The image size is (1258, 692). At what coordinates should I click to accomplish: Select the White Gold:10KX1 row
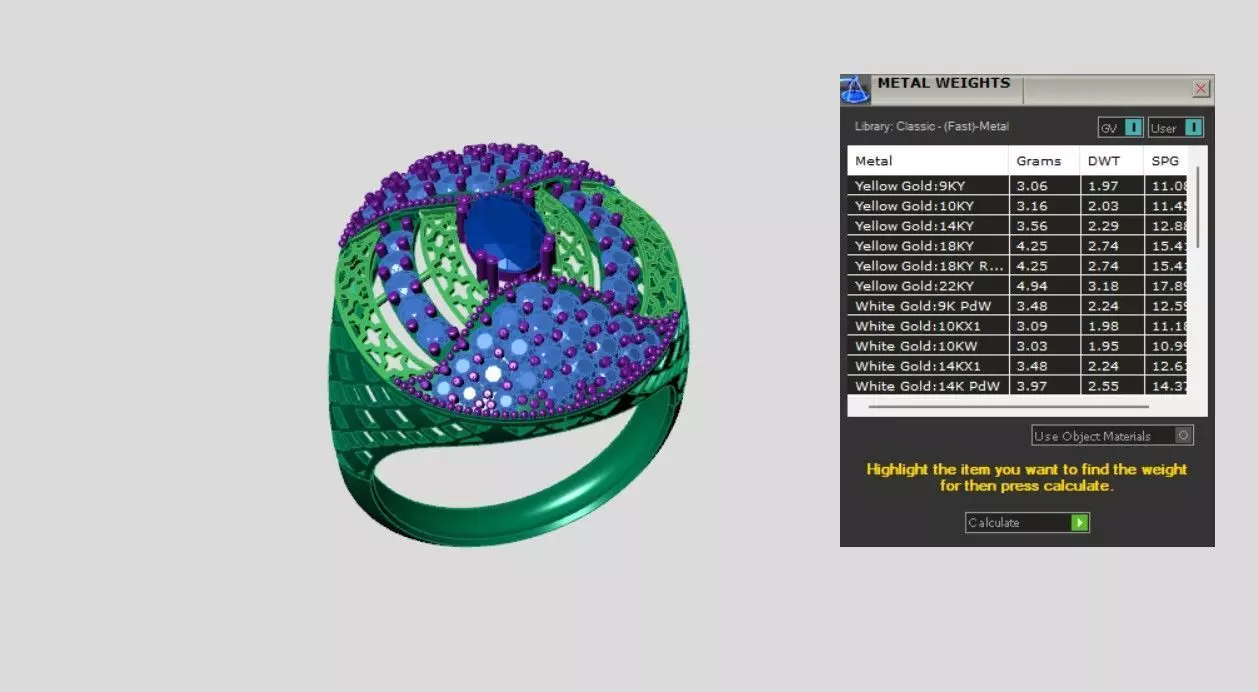click(1017, 326)
